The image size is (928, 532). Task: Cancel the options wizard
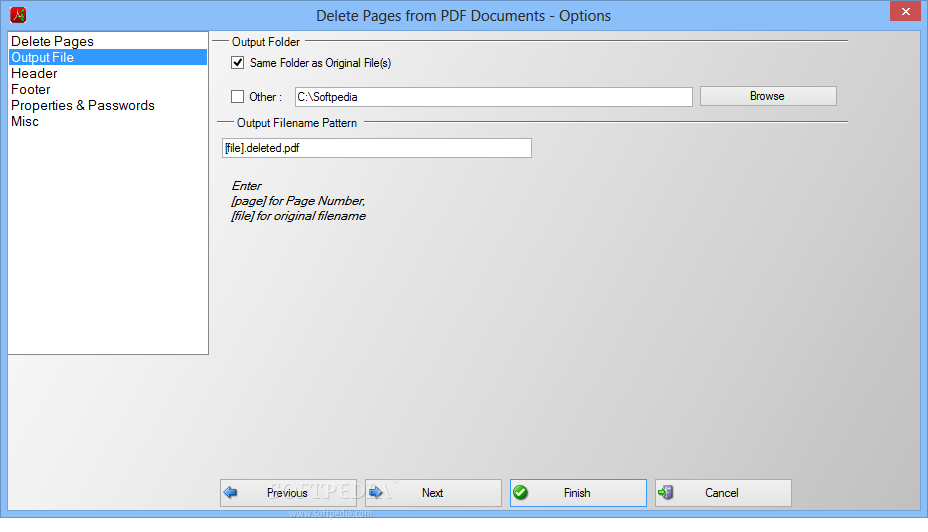723,493
